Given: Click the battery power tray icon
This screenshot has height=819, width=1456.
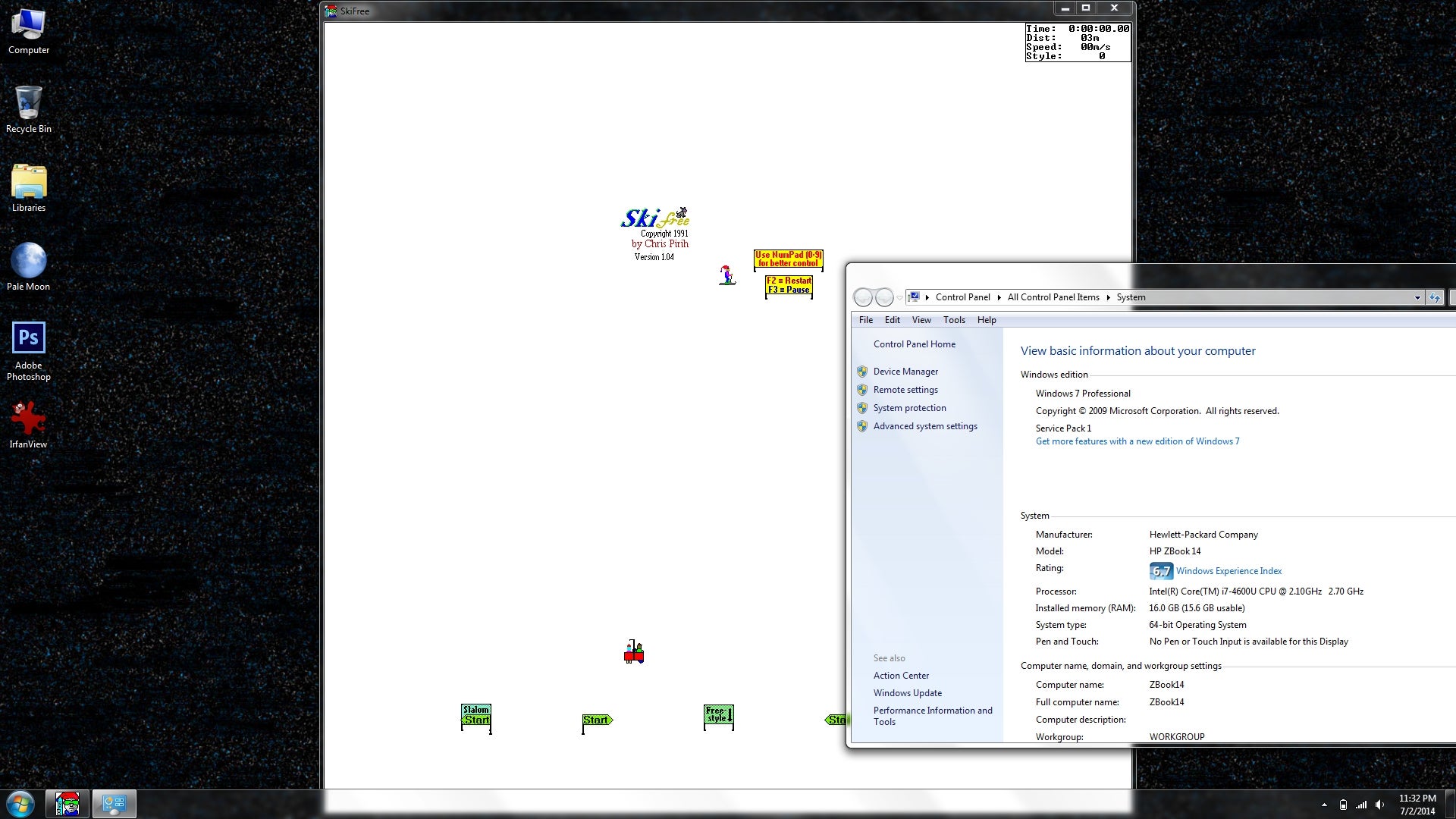Looking at the screenshot, I should [x=1343, y=805].
